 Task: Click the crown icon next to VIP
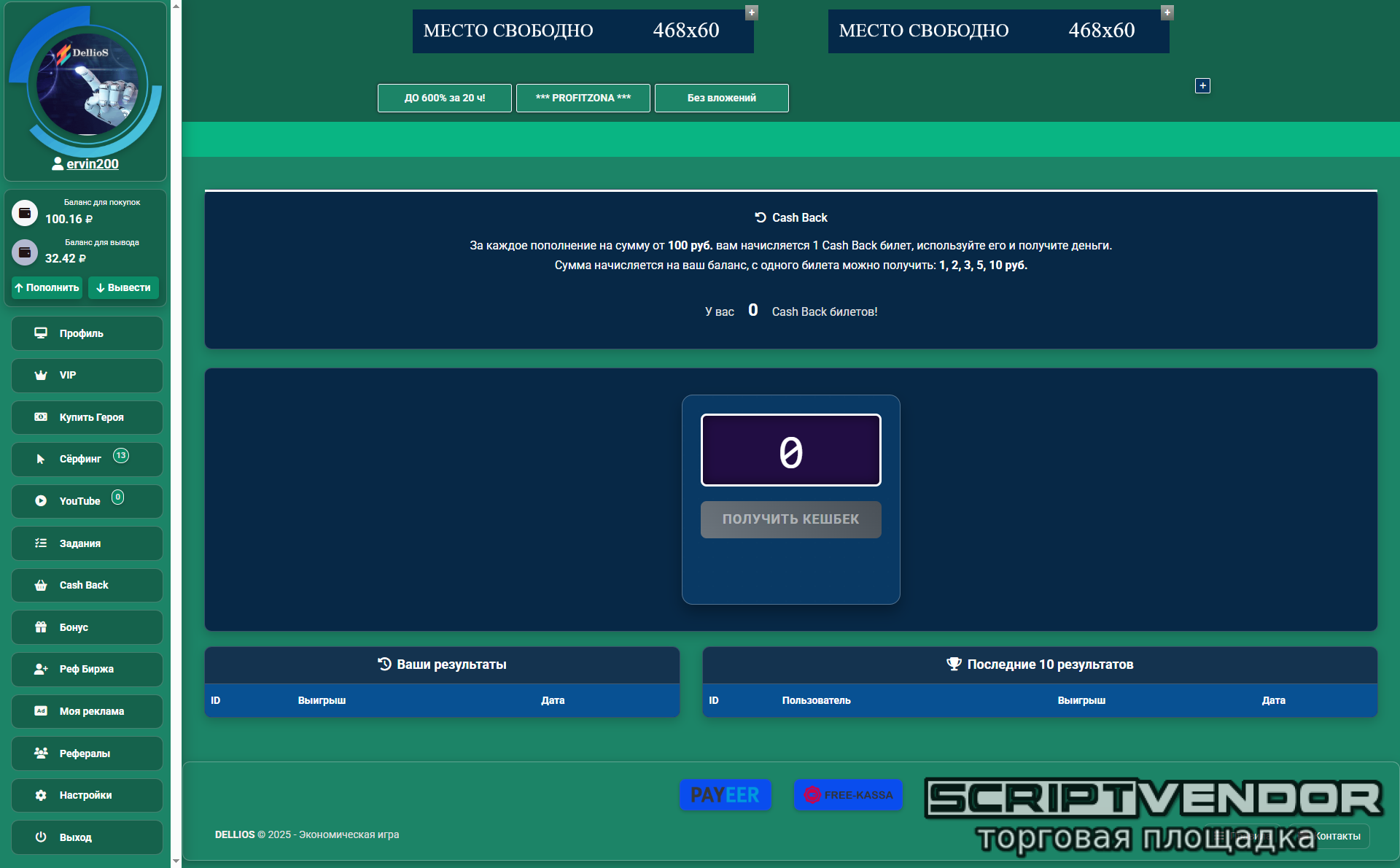click(41, 375)
